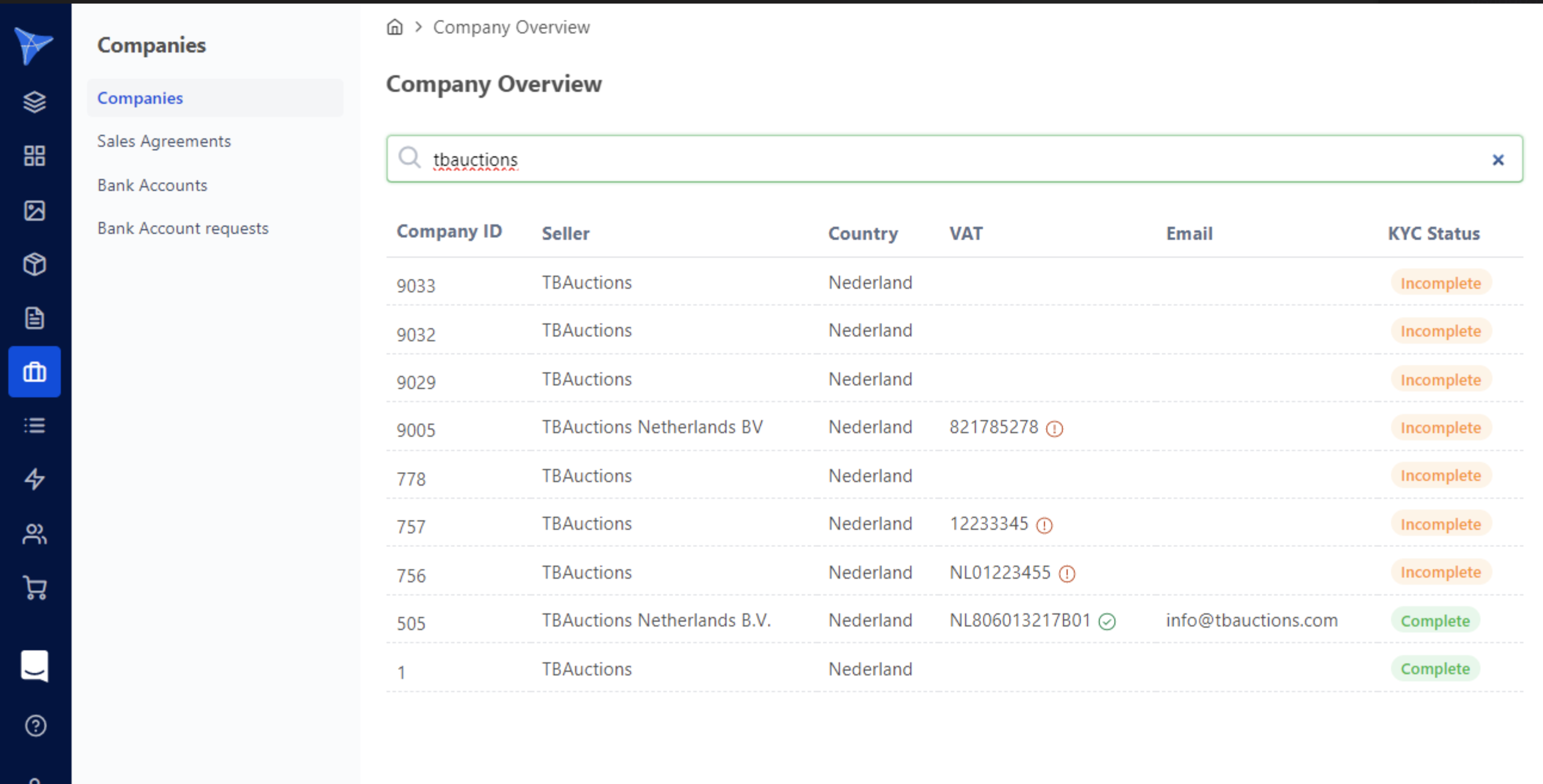Click the VAT warning icon for company 9005
This screenshot has width=1543, height=784.
tap(1054, 429)
